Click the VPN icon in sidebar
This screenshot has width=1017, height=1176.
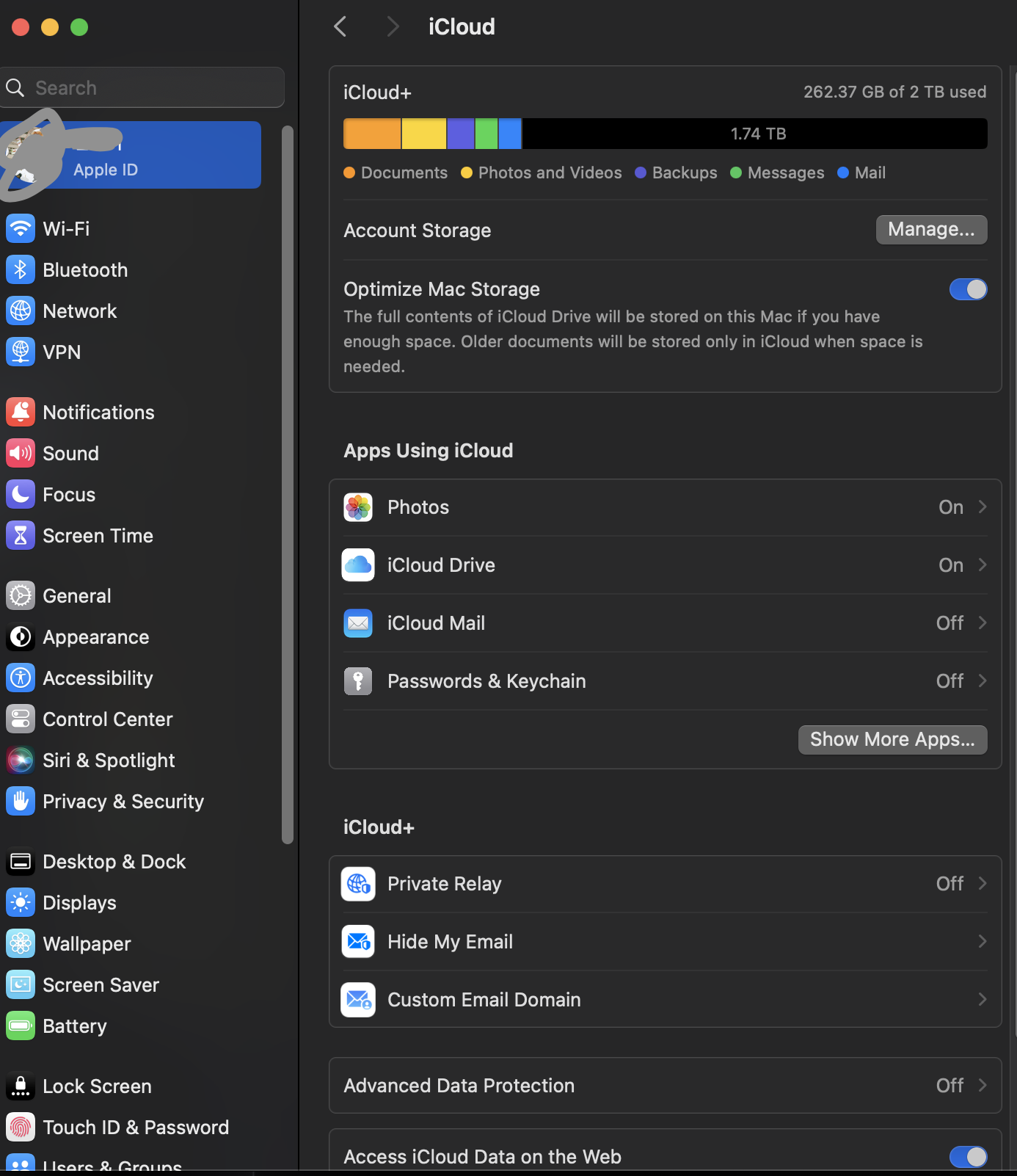[x=21, y=352]
